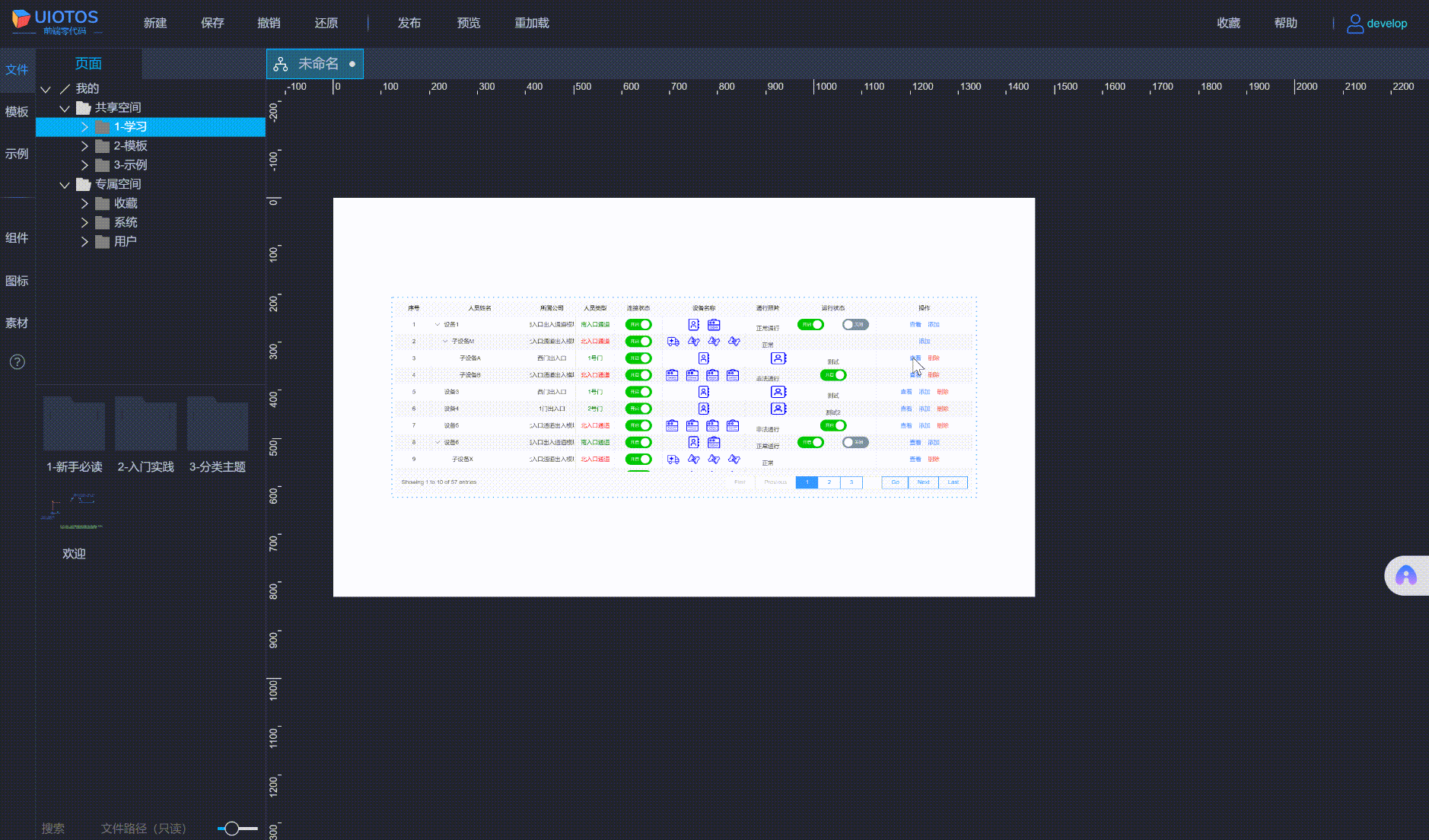
Task: Click the 系统 folder icon
Action: coord(103,223)
